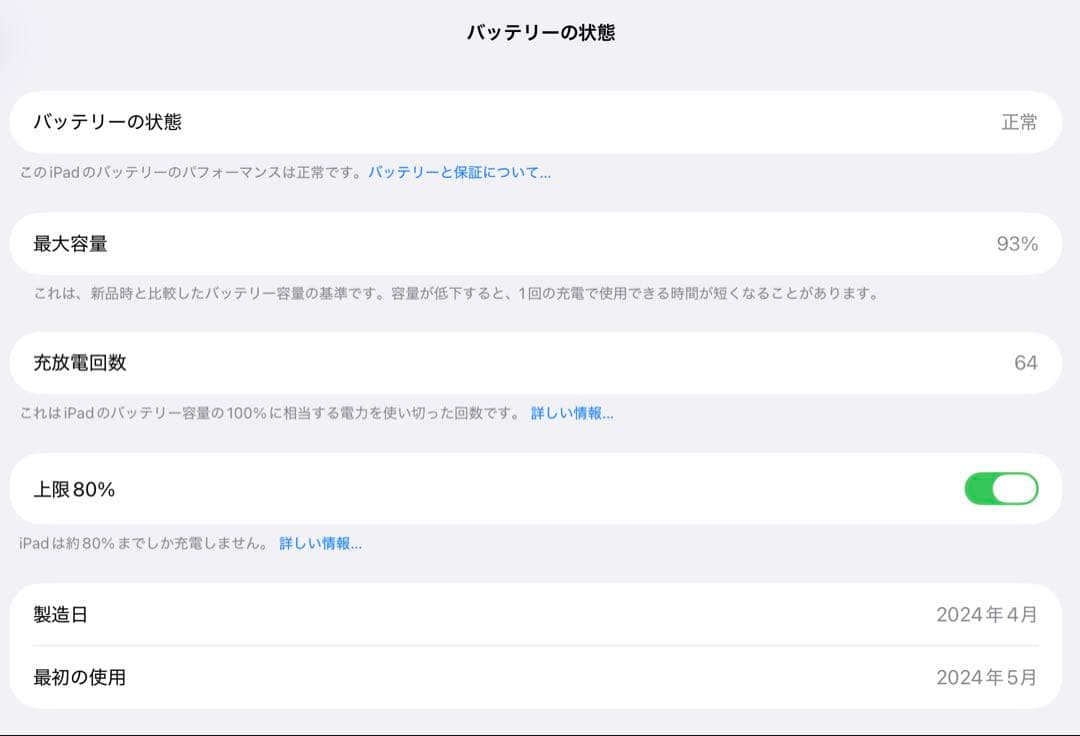Select the 充放電回数 row showing 64
This screenshot has height=736, width=1080.
click(540, 362)
